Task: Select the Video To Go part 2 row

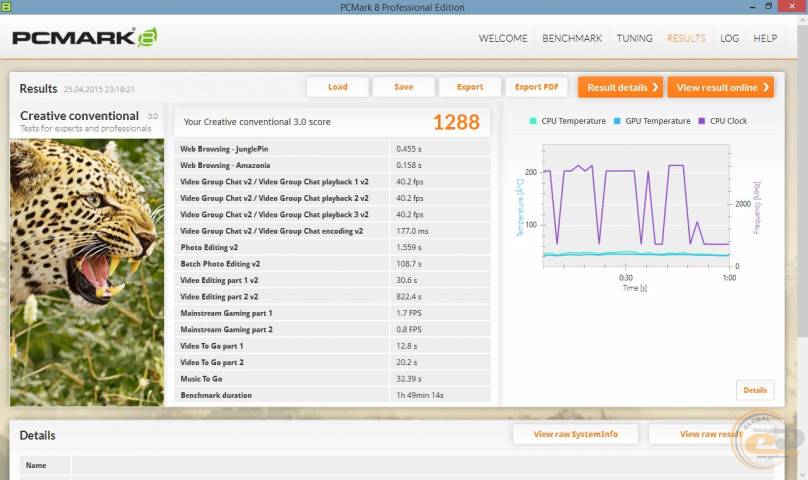Action: (x=332, y=362)
